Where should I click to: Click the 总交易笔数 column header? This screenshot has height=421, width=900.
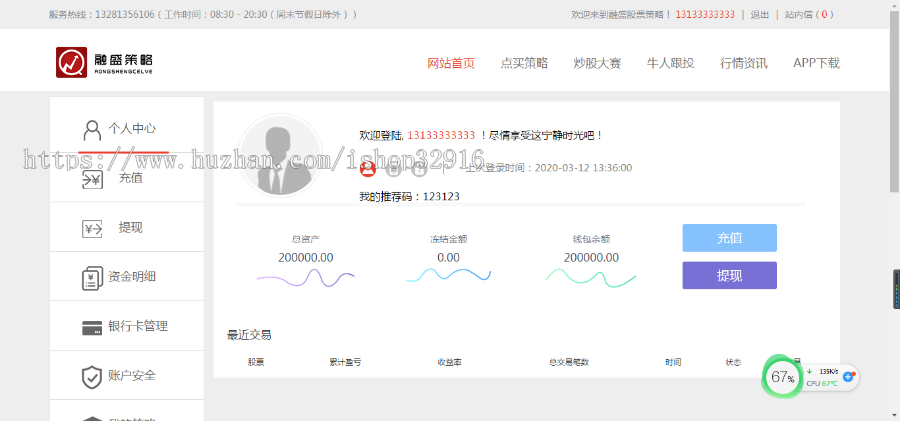(x=569, y=362)
